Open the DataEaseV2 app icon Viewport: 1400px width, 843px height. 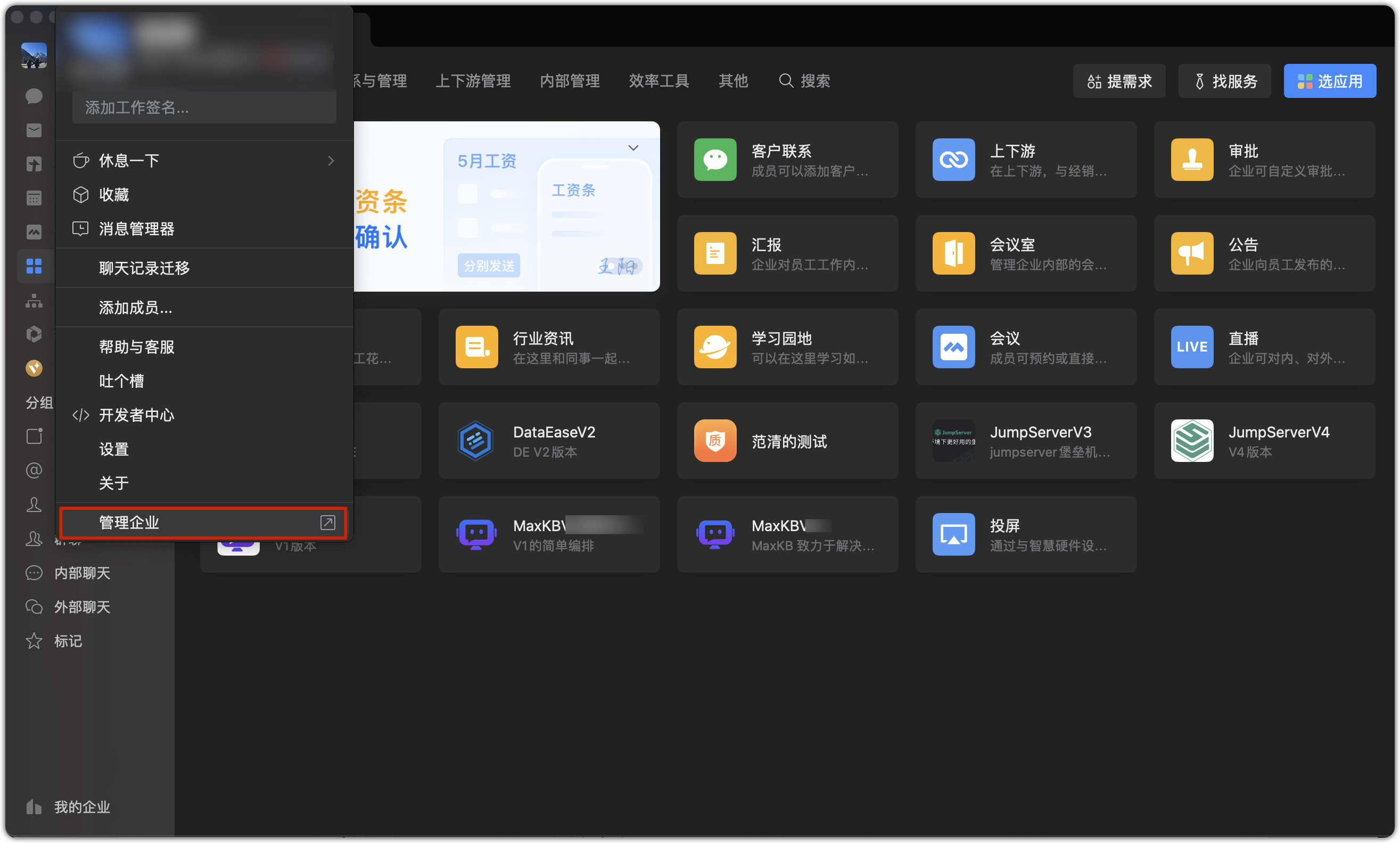(x=476, y=441)
